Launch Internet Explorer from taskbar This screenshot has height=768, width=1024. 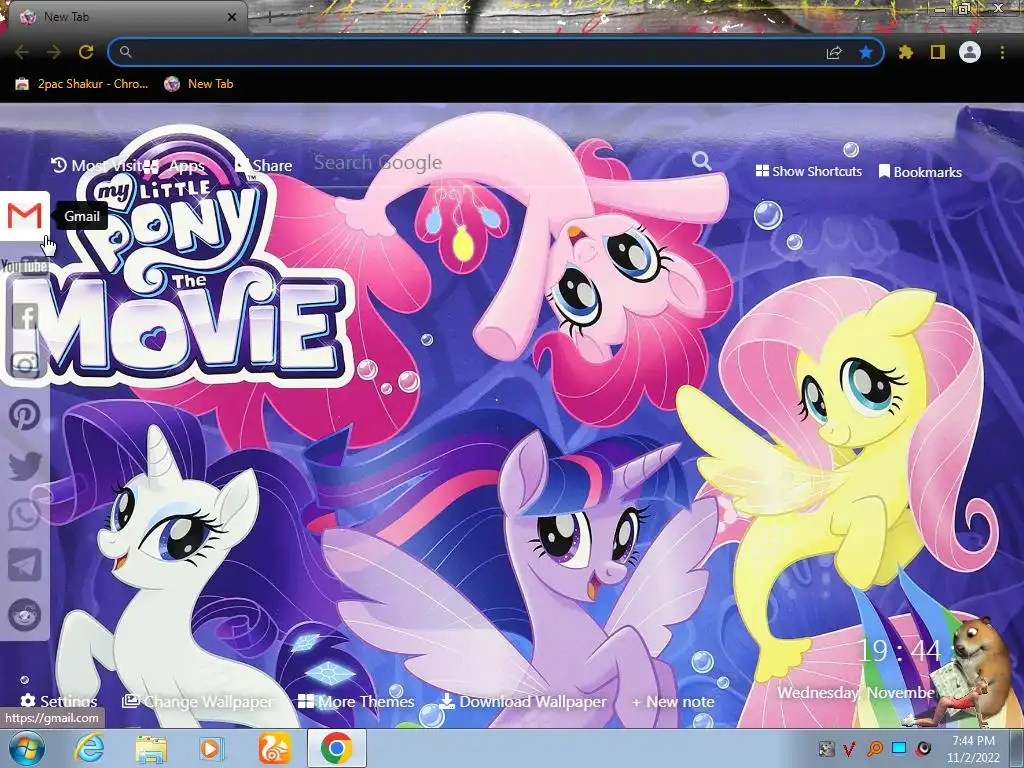point(89,748)
